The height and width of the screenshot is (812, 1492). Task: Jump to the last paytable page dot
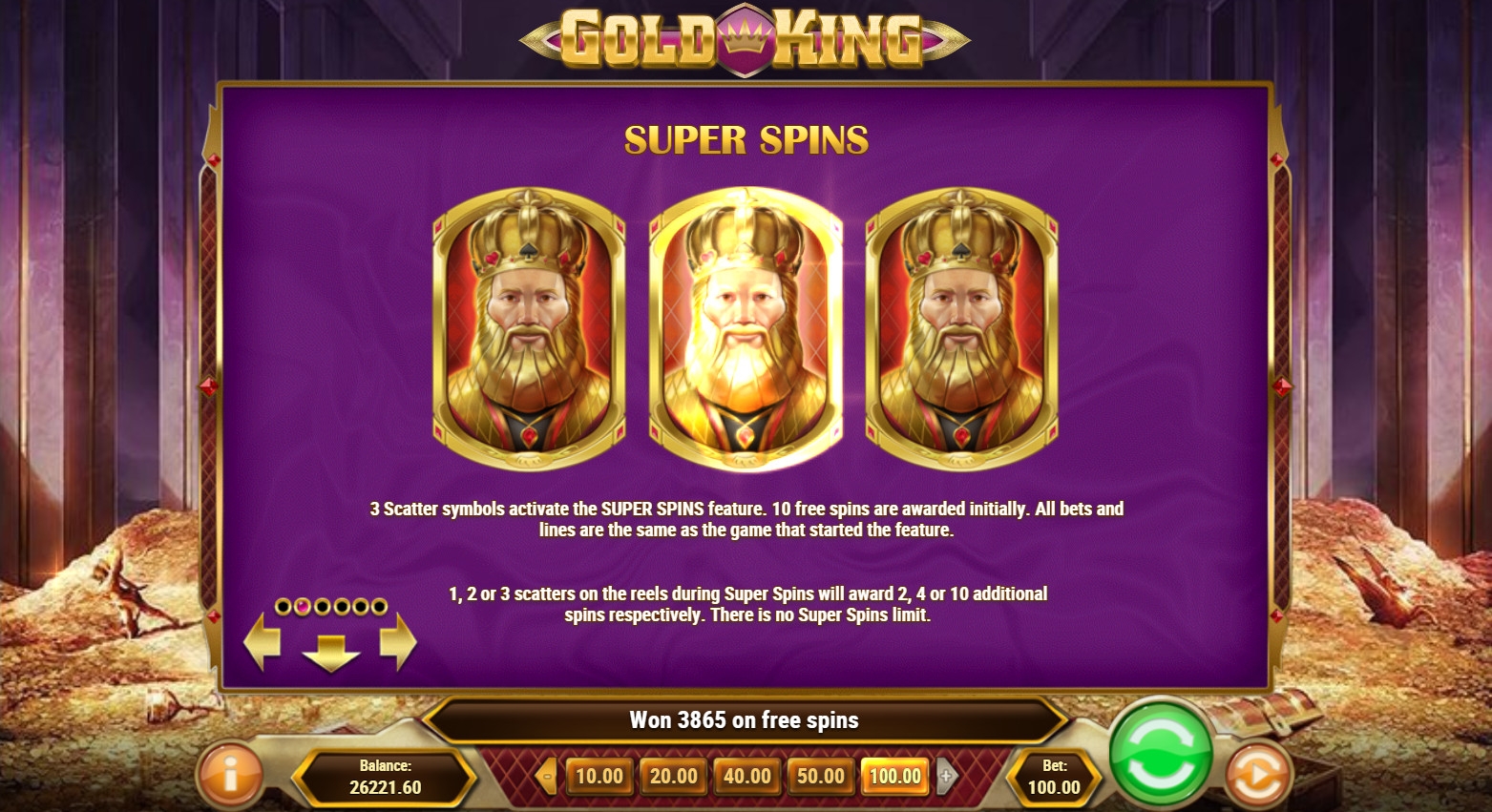coord(379,606)
